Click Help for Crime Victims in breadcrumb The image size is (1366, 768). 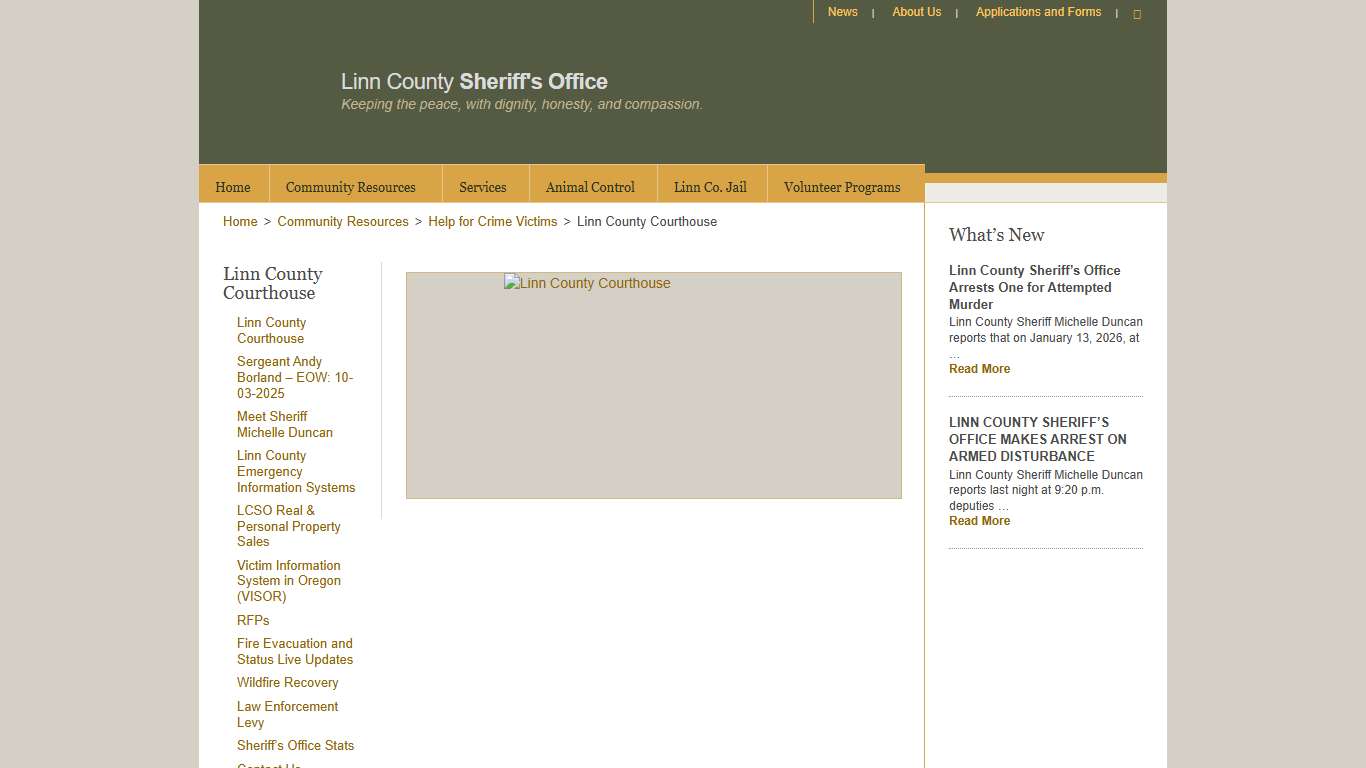(492, 221)
